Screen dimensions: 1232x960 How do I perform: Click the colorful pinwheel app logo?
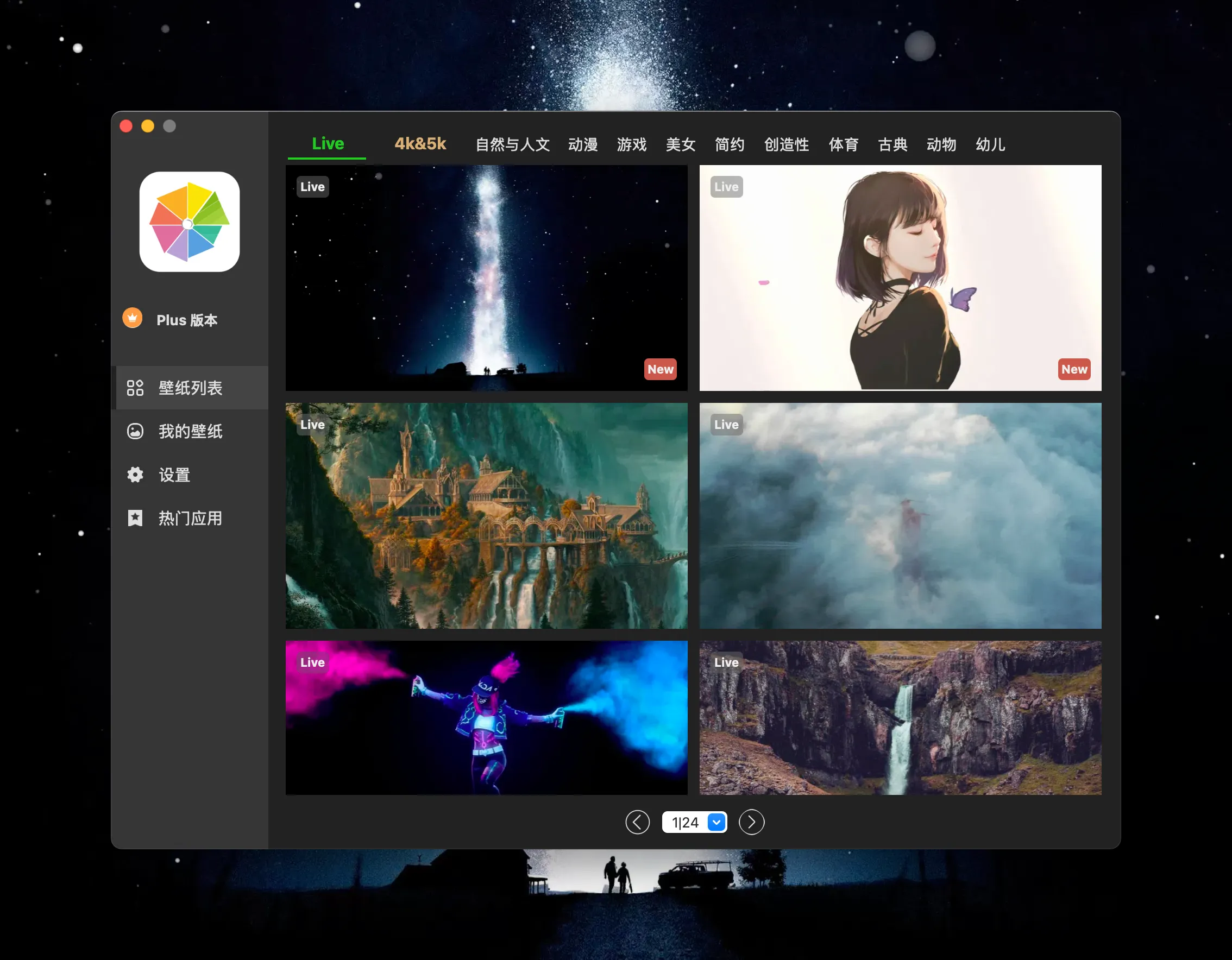[x=189, y=222]
